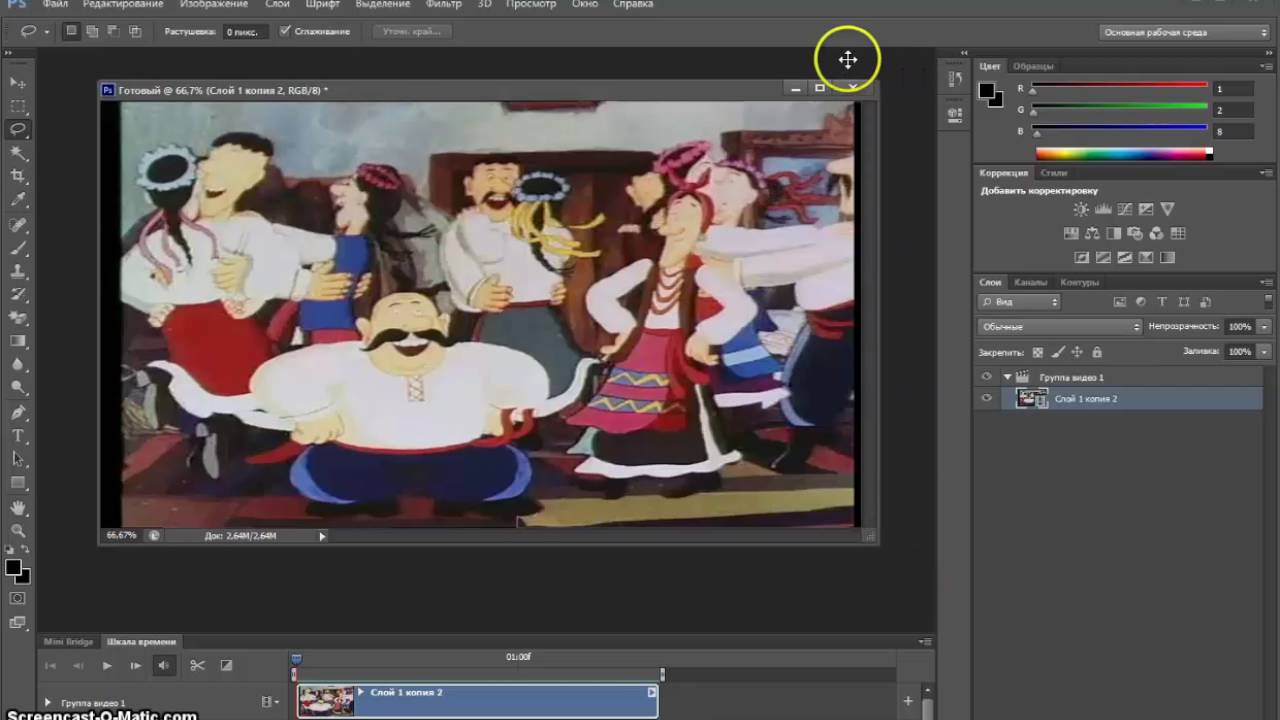Open the blend mode dropdown Обычные
Screen dimensions: 1280x720
click(1060, 326)
